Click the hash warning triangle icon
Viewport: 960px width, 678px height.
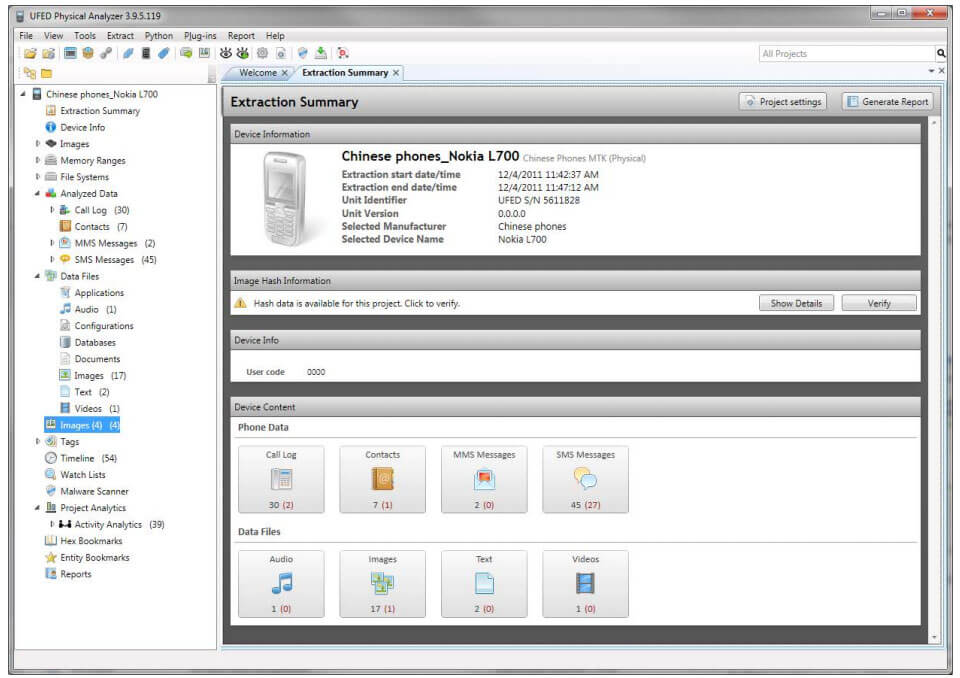point(241,303)
